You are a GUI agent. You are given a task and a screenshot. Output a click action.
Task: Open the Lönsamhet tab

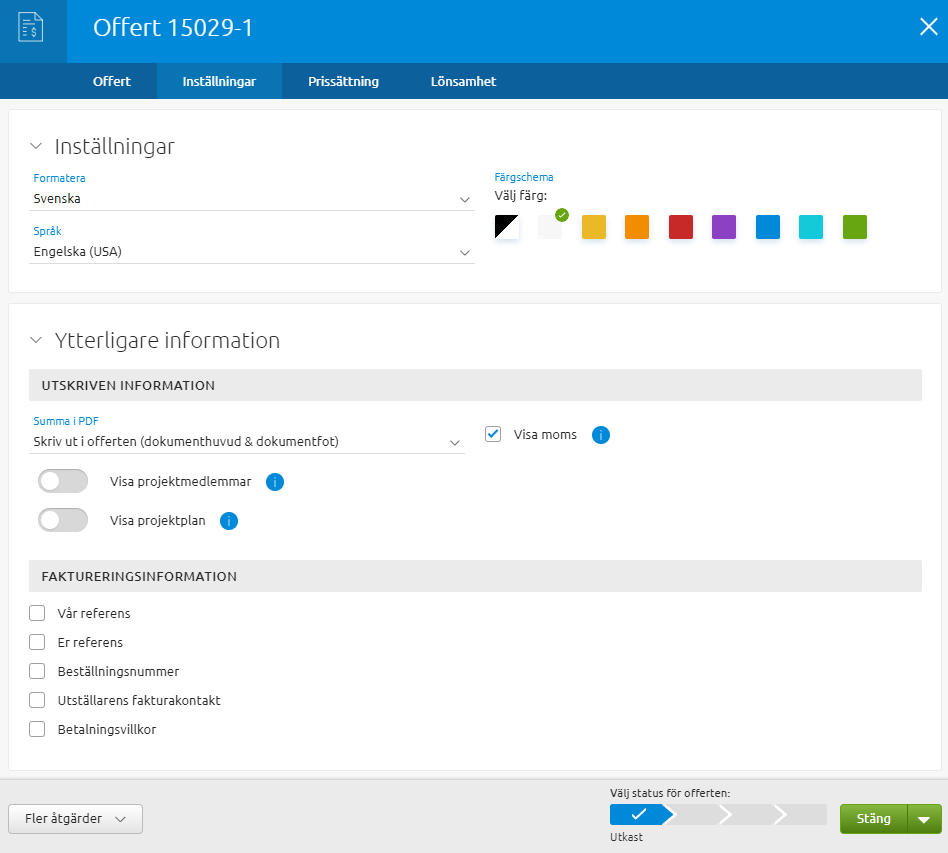463,82
